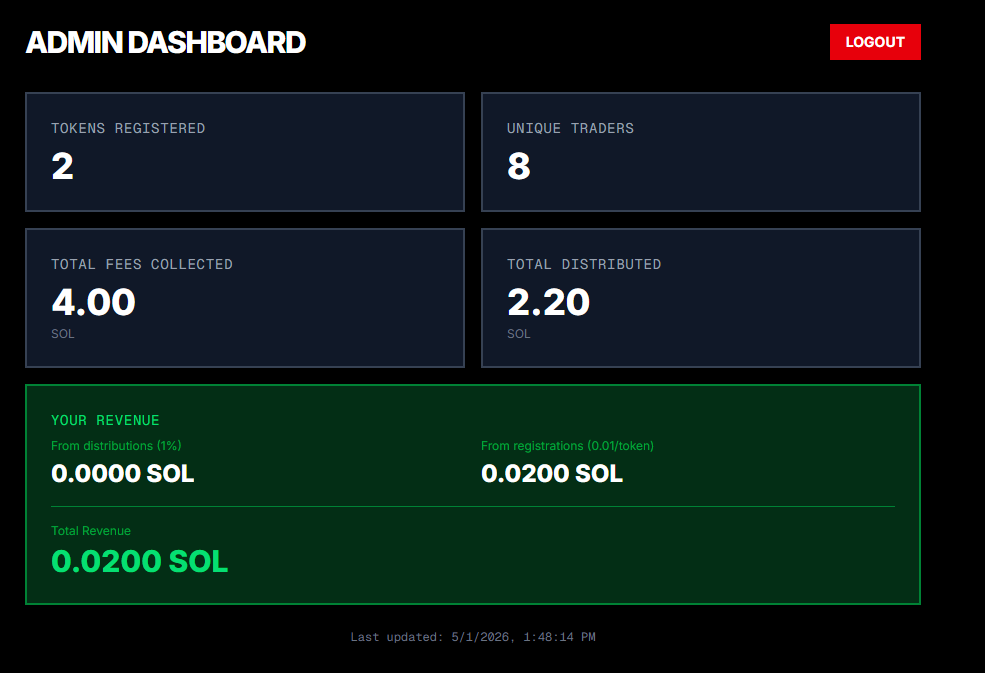Click SOL unit under 4.00

tap(63, 334)
